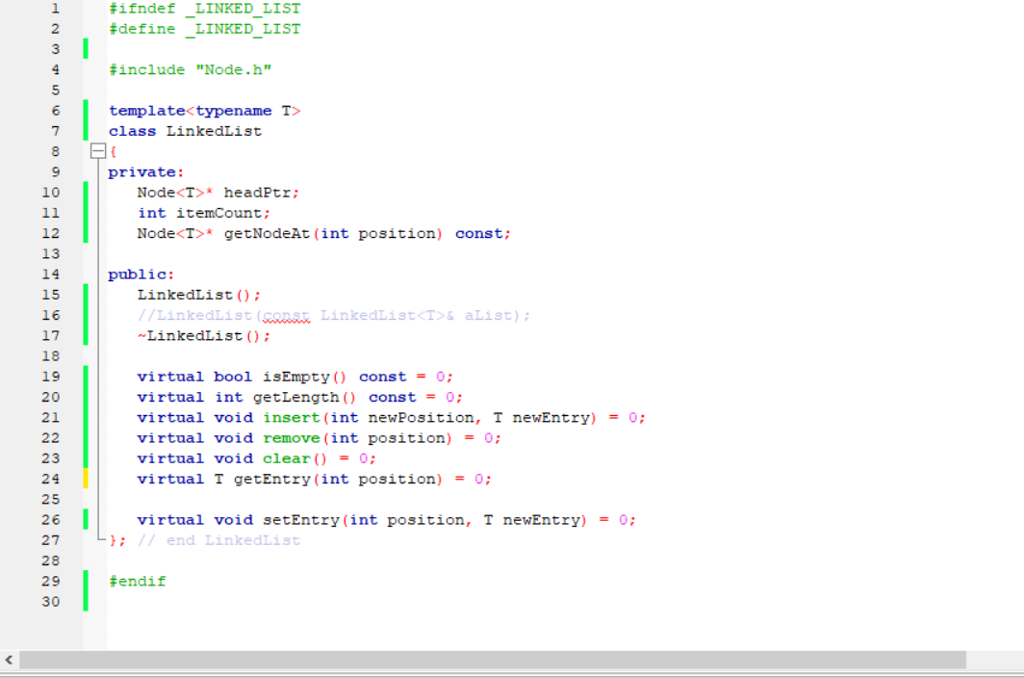Viewport: 1024px width, 678px height.
Task: Click the green change marker beside line 19
Action: point(88,376)
